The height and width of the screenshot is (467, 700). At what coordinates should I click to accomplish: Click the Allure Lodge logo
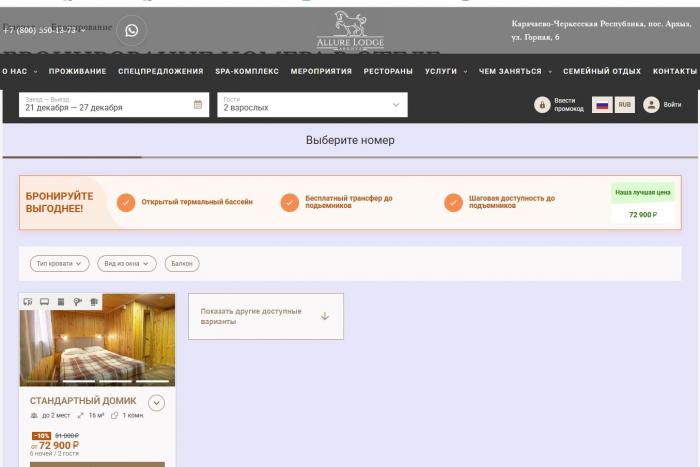[x=349, y=30]
